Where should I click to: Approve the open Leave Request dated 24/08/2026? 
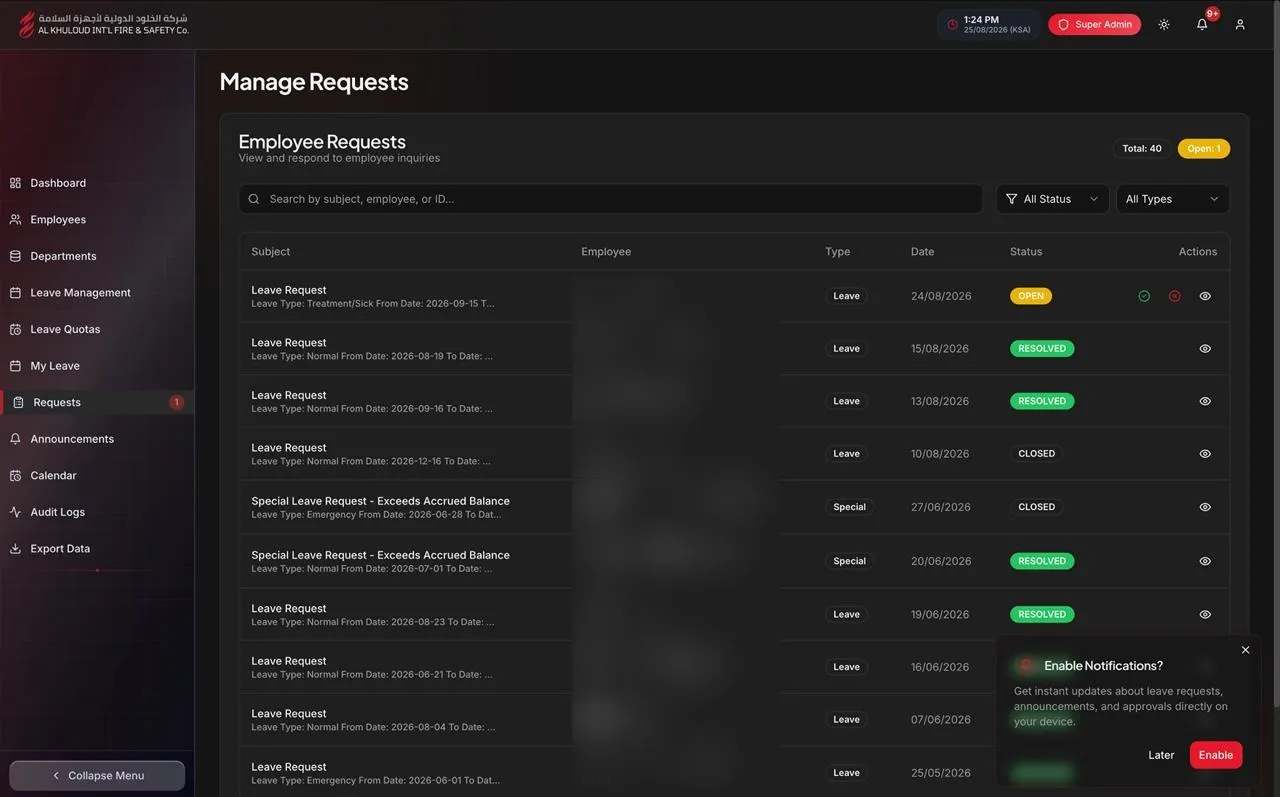point(1144,296)
